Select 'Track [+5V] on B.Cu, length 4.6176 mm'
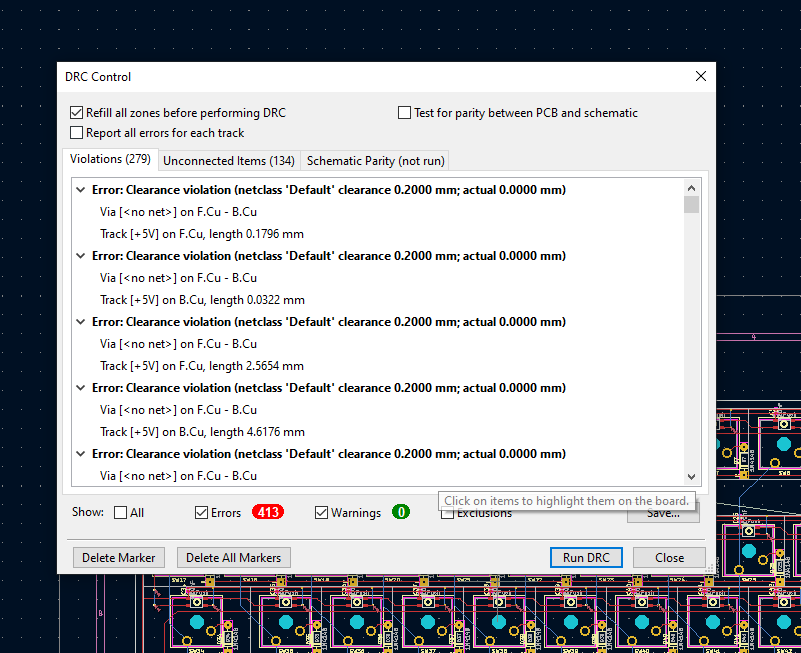Image resolution: width=801 pixels, height=653 pixels. point(202,432)
